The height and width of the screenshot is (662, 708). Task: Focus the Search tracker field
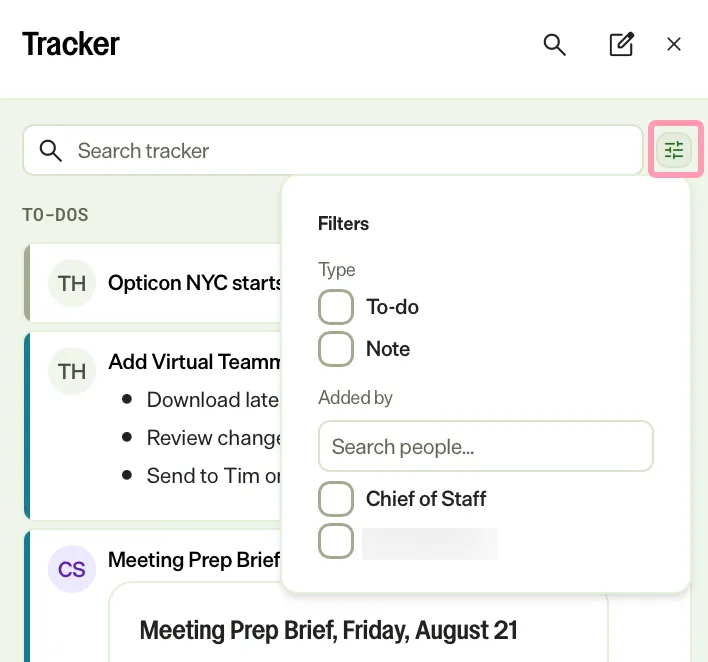click(333, 150)
